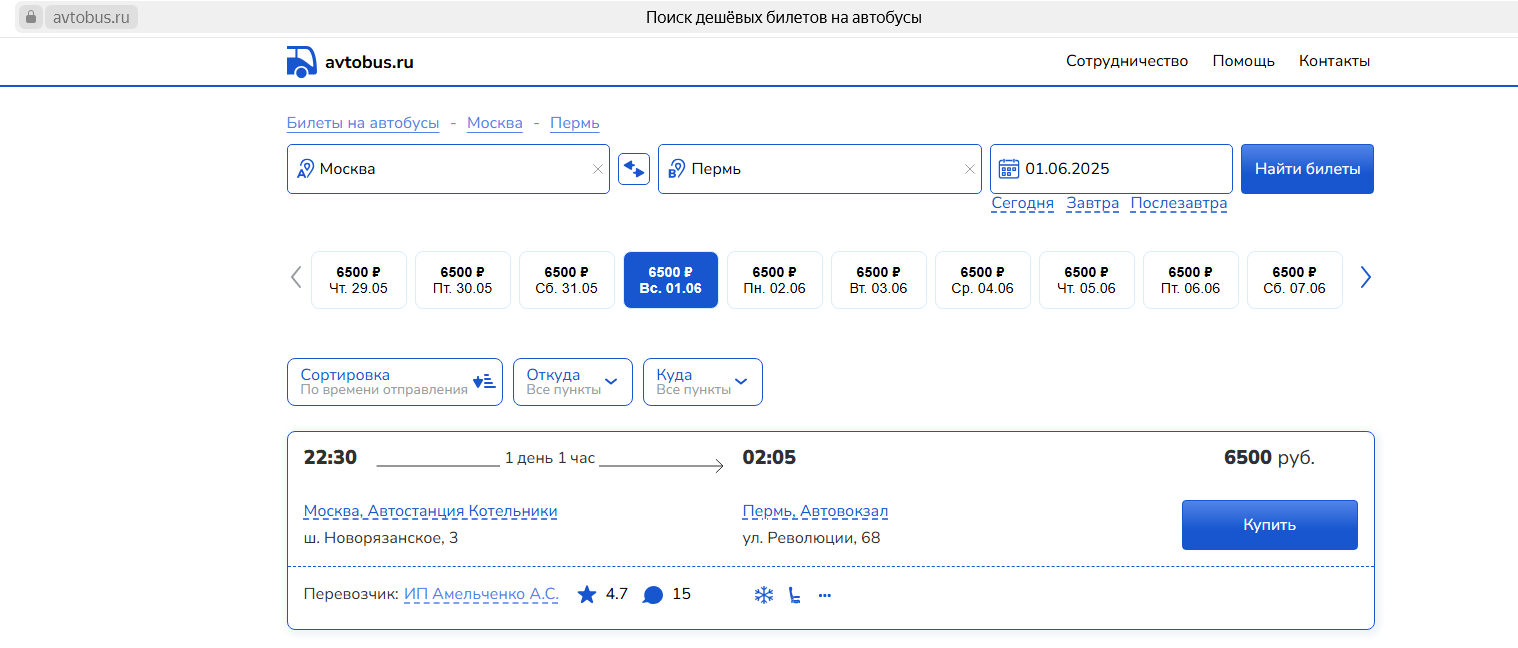
Task: Expand the Куда arrival points filter
Action: point(702,382)
